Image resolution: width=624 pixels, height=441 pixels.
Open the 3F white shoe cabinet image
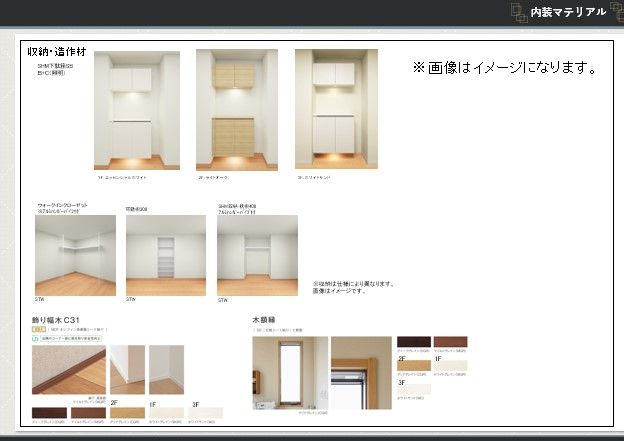[x=336, y=109]
